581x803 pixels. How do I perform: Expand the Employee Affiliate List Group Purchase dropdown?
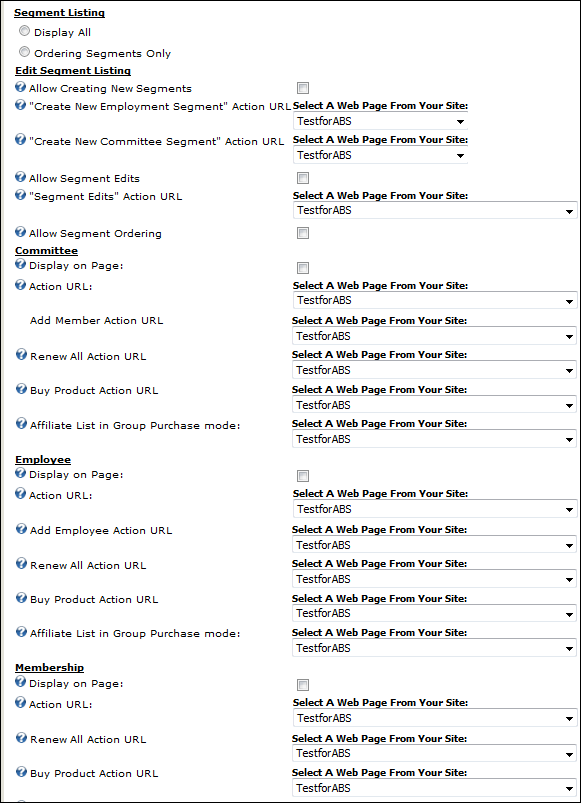tap(435, 648)
